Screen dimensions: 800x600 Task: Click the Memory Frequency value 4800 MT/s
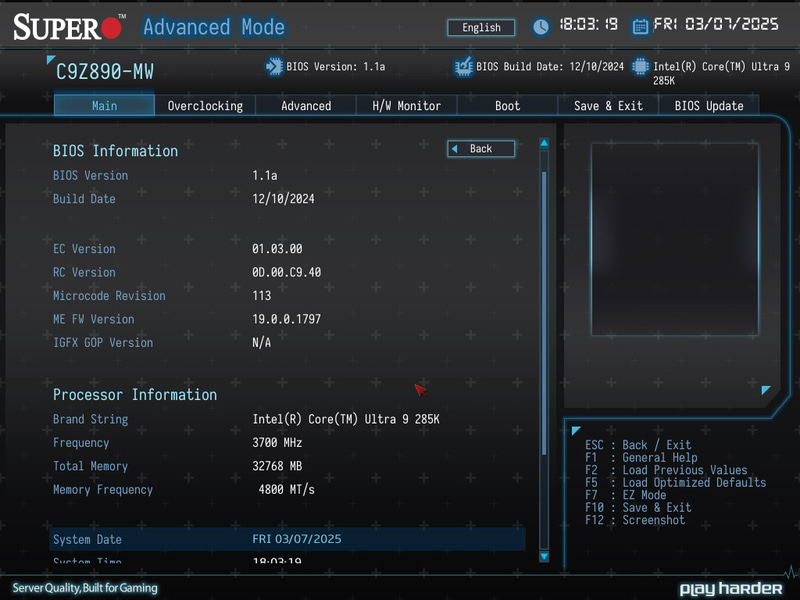[x=286, y=490]
